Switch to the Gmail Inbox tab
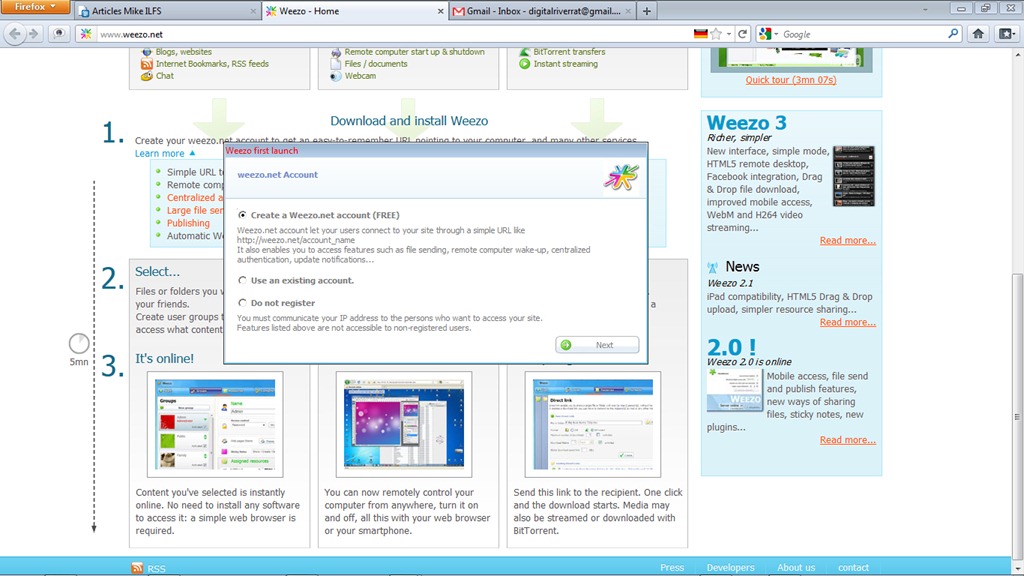This screenshot has width=1024, height=576. pos(541,11)
